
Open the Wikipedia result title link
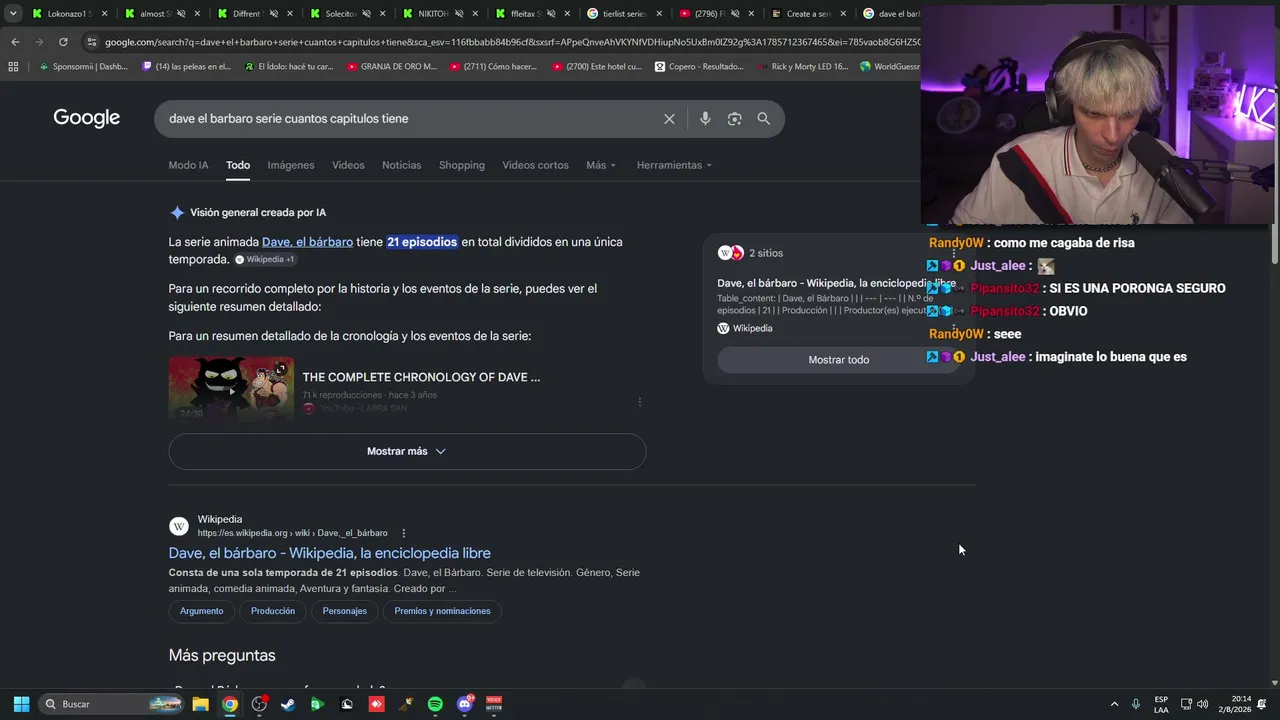(330, 553)
